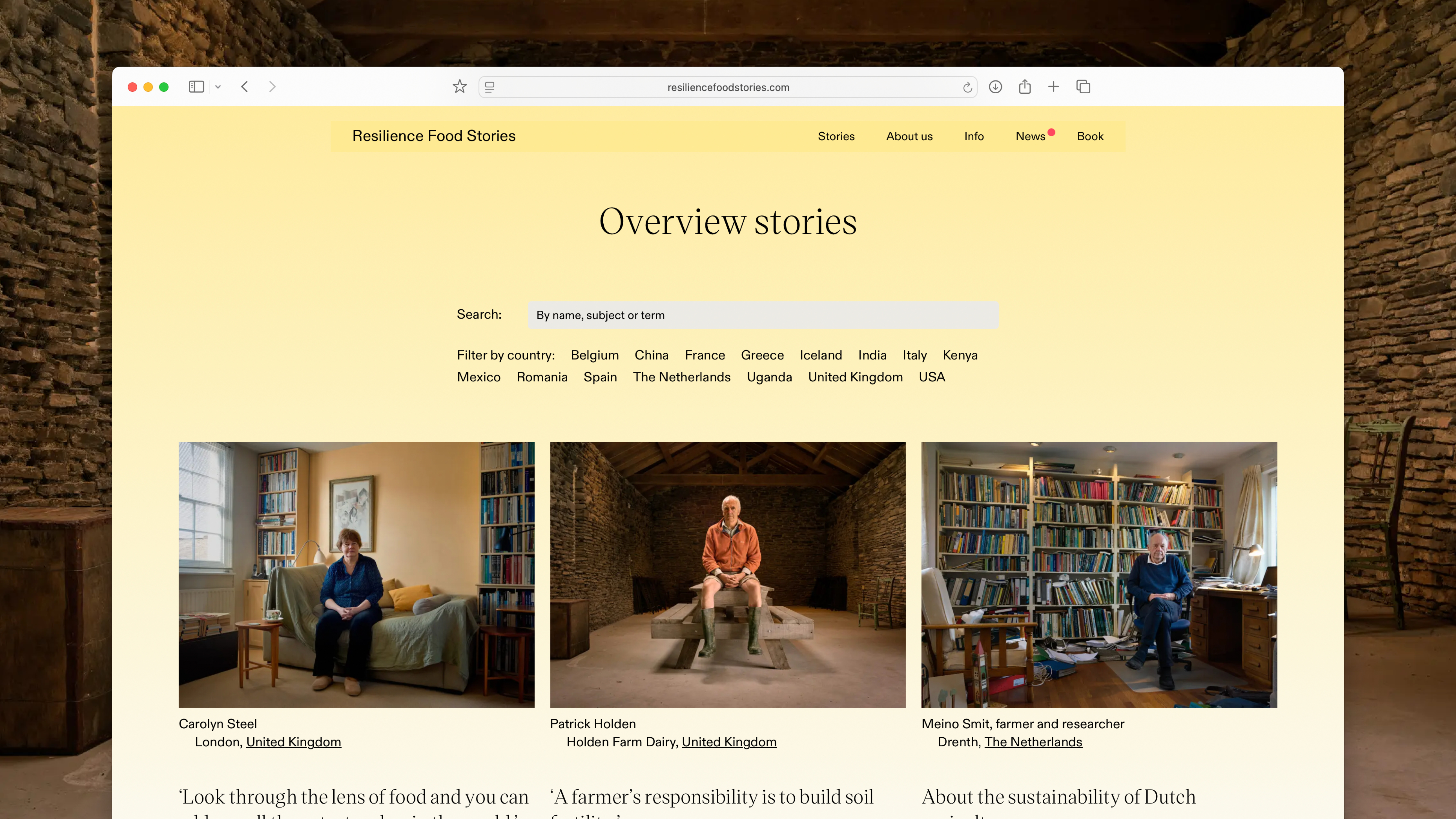Reload the page with the refresh icon
Screen dimensions: 1456x819
click(967, 87)
